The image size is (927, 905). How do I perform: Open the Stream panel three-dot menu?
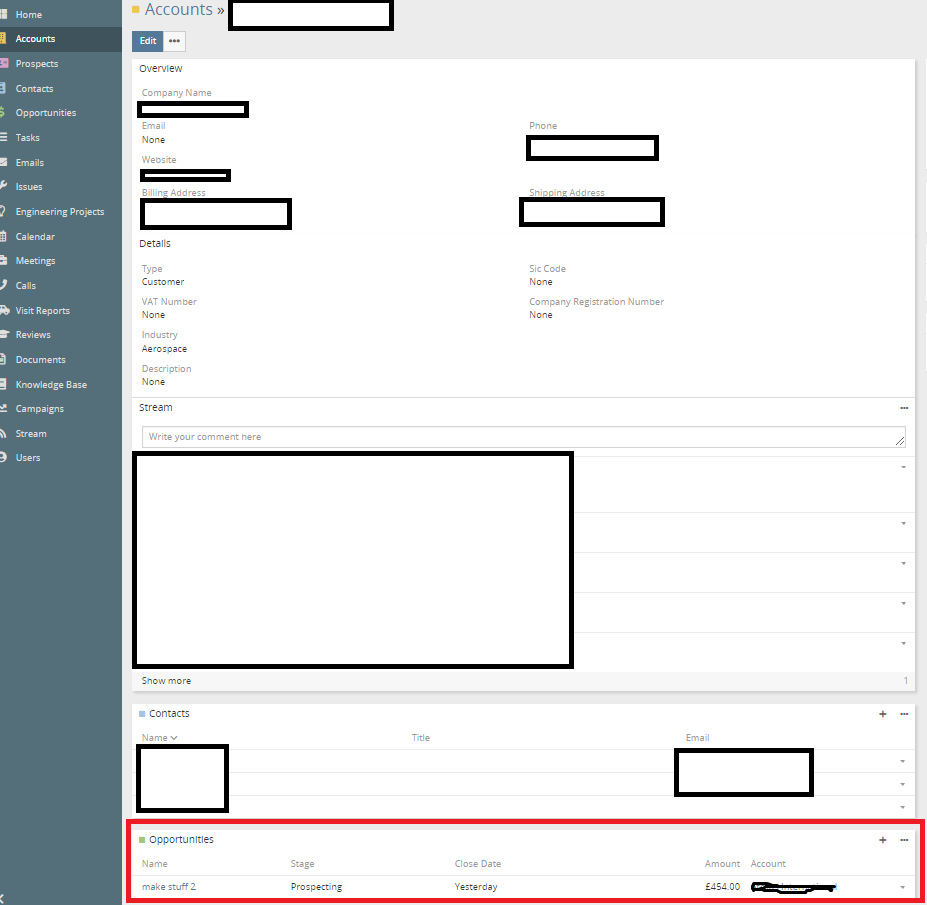pos(904,408)
